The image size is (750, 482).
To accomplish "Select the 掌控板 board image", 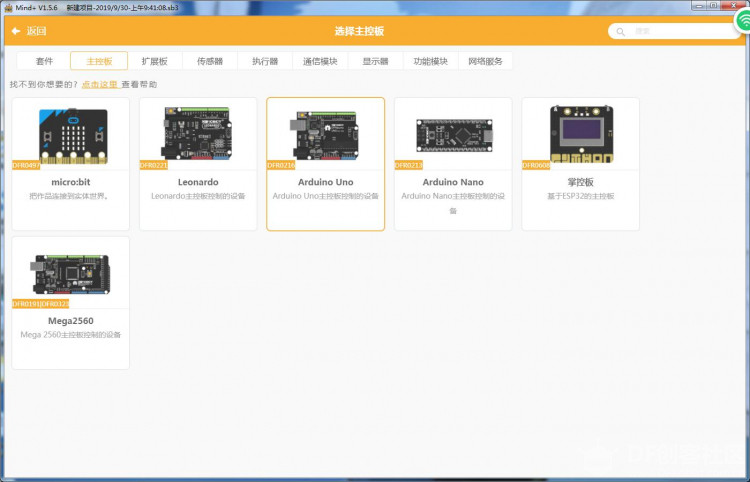I will (581, 134).
